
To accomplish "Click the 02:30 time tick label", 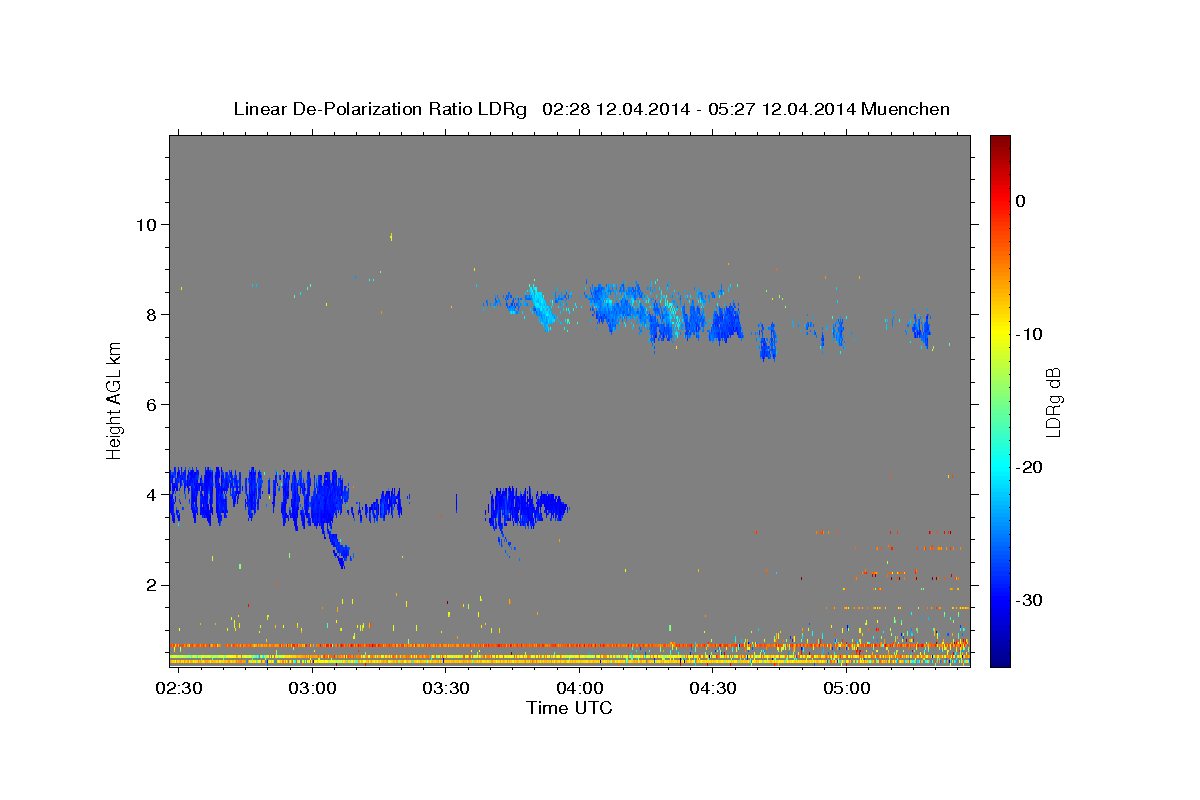I will pos(179,689).
